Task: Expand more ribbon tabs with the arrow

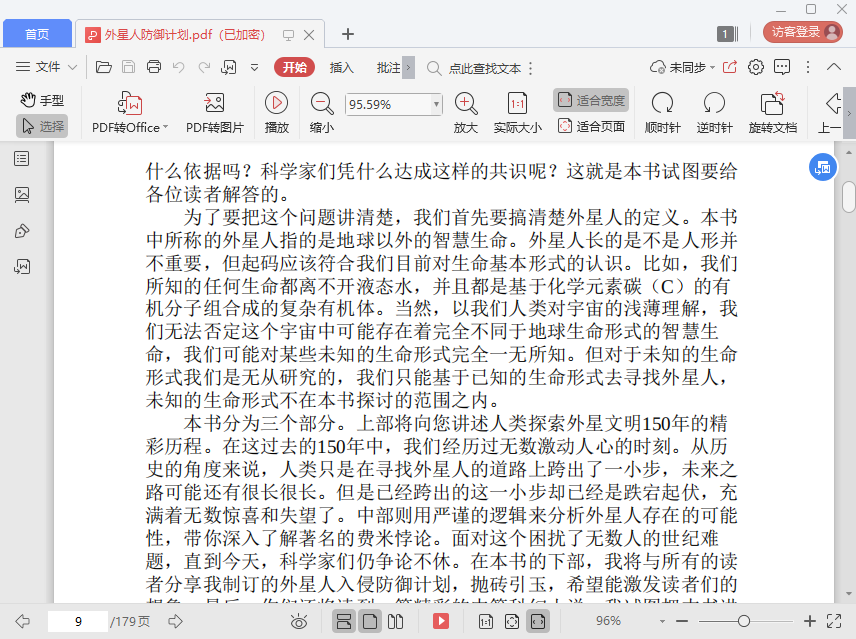Action: 408,68
